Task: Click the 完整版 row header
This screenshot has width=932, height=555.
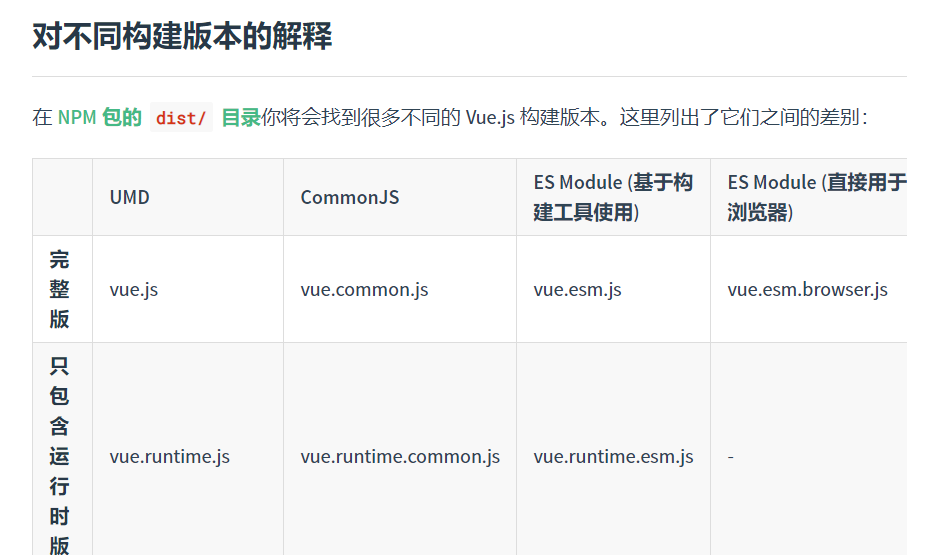Action: [x=60, y=289]
